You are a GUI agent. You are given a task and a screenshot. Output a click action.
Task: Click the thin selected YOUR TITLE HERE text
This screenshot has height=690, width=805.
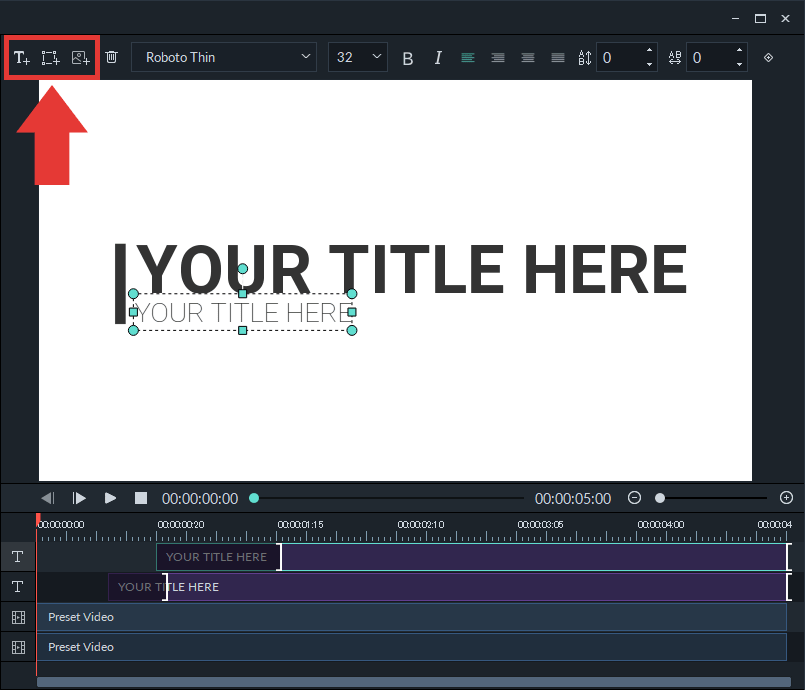243,313
